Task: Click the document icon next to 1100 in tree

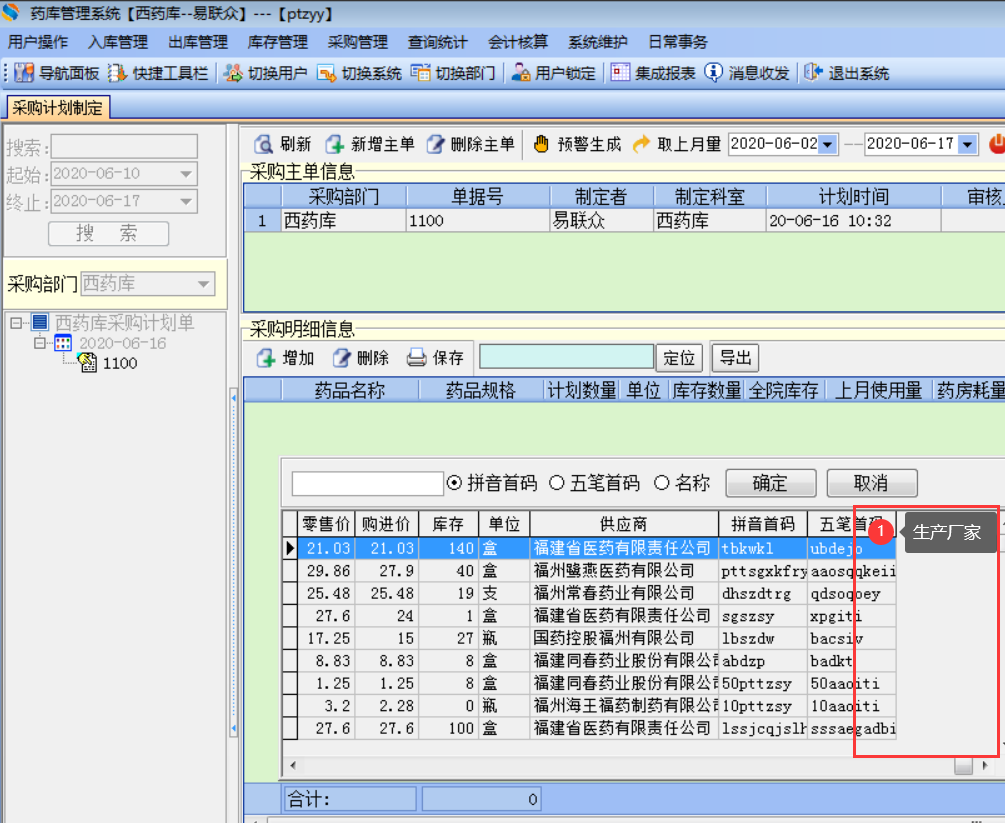Action: point(87,363)
